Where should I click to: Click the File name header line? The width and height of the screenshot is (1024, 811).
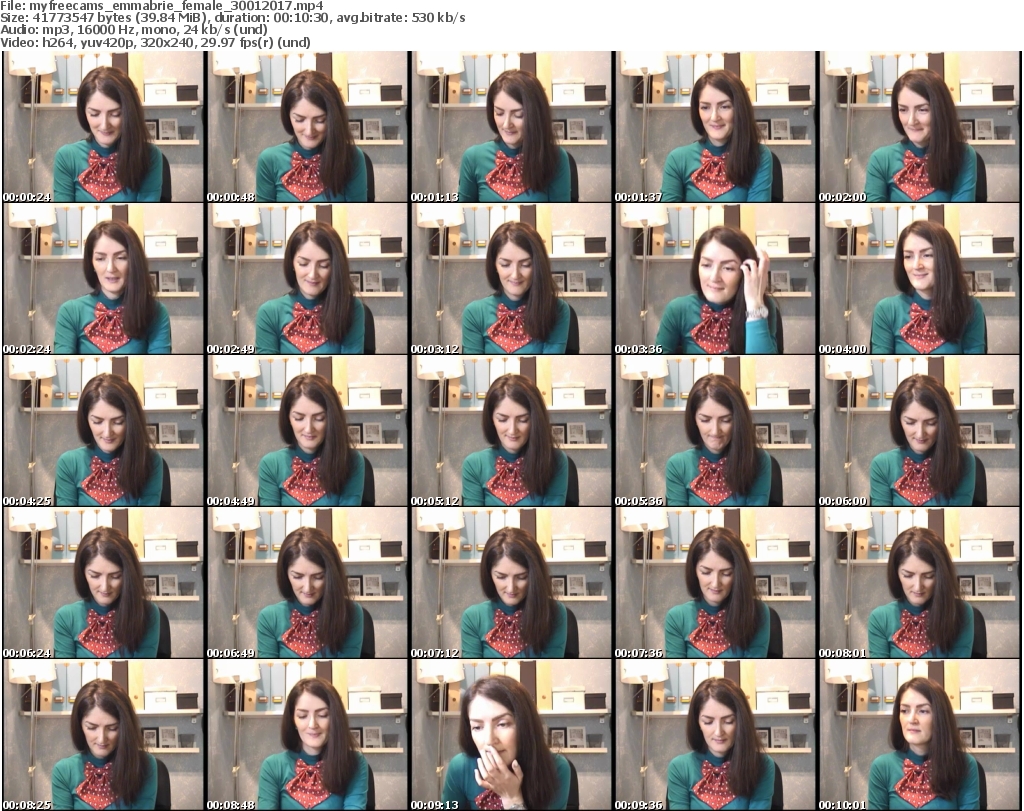pyautogui.click(x=161, y=6)
